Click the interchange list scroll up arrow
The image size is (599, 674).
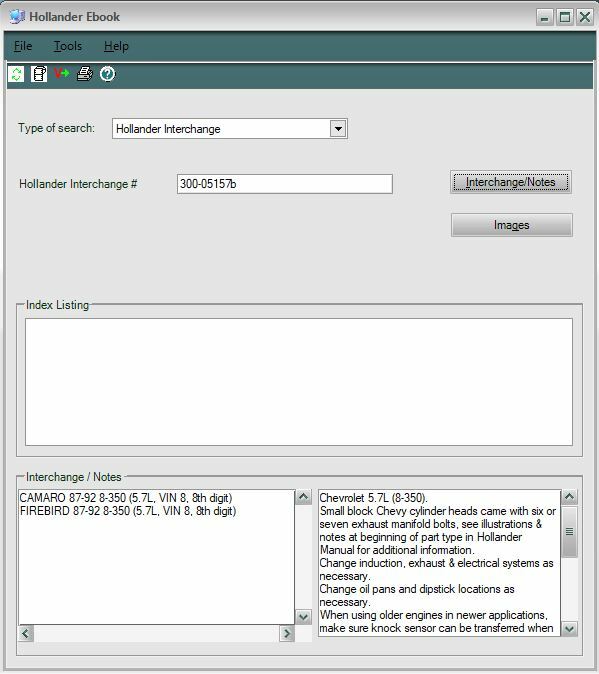303,497
